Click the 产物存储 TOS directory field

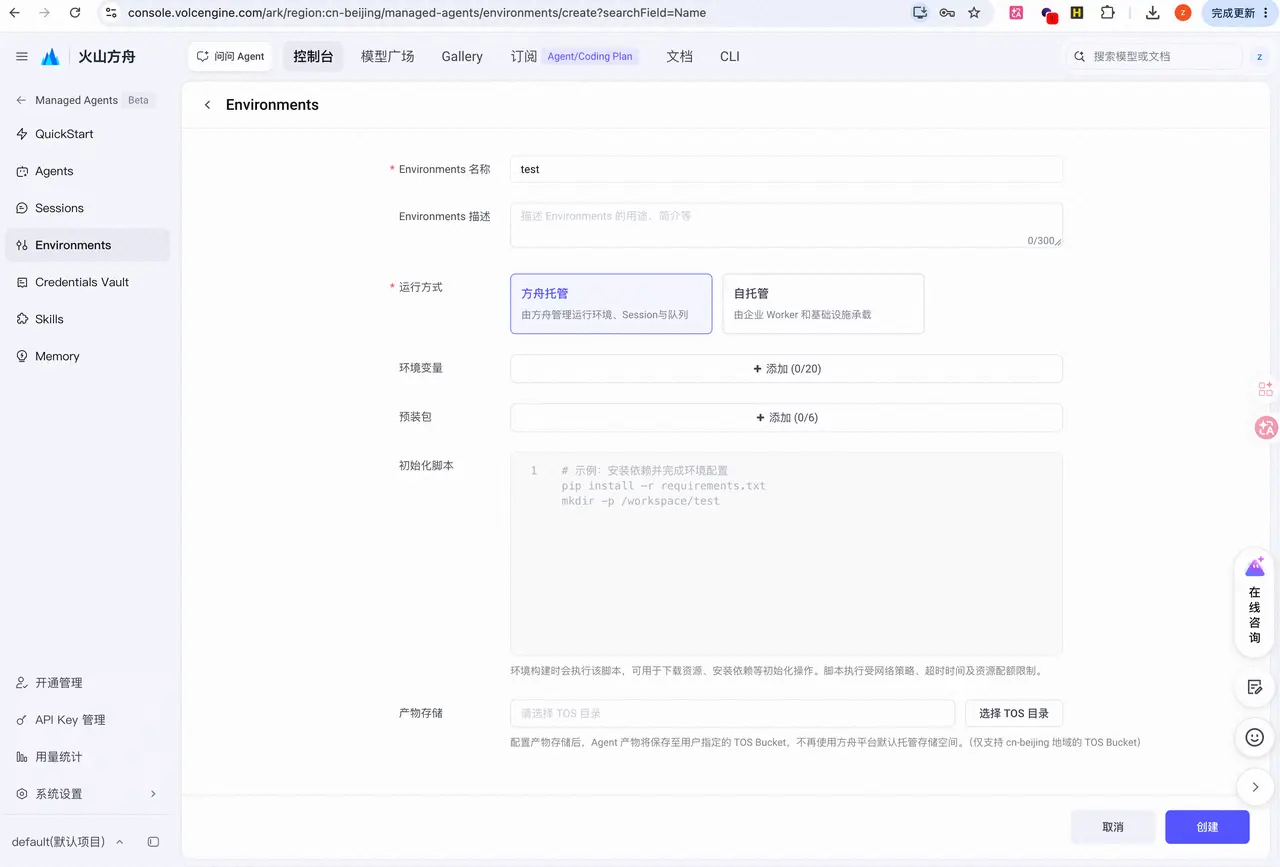click(732, 713)
